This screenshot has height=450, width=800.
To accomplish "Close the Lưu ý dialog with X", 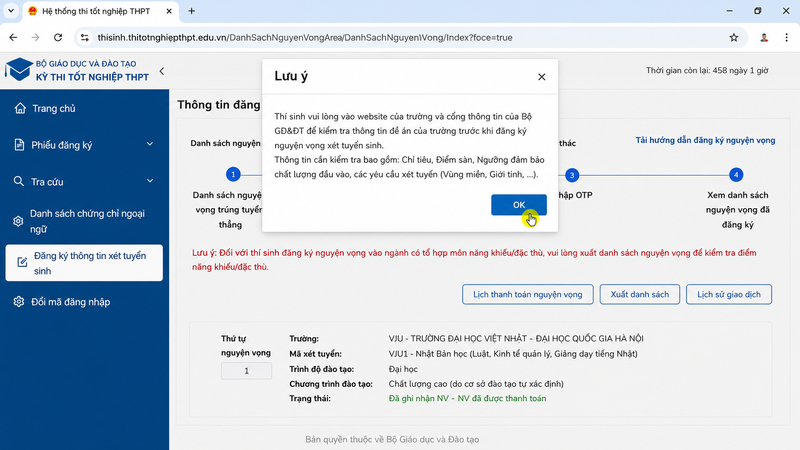I will (x=541, y=77).
